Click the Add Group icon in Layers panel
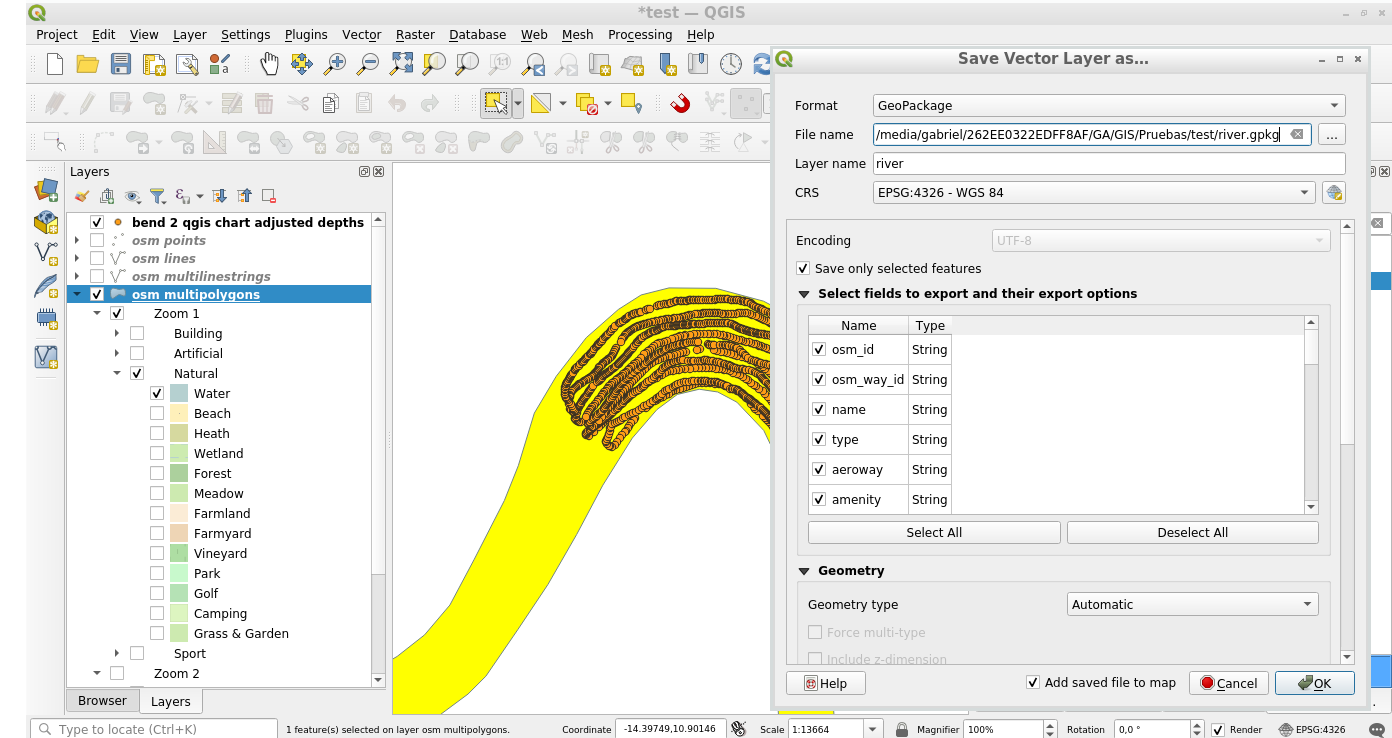Screen dimensions: 1392x738 (x=107, y=196)
